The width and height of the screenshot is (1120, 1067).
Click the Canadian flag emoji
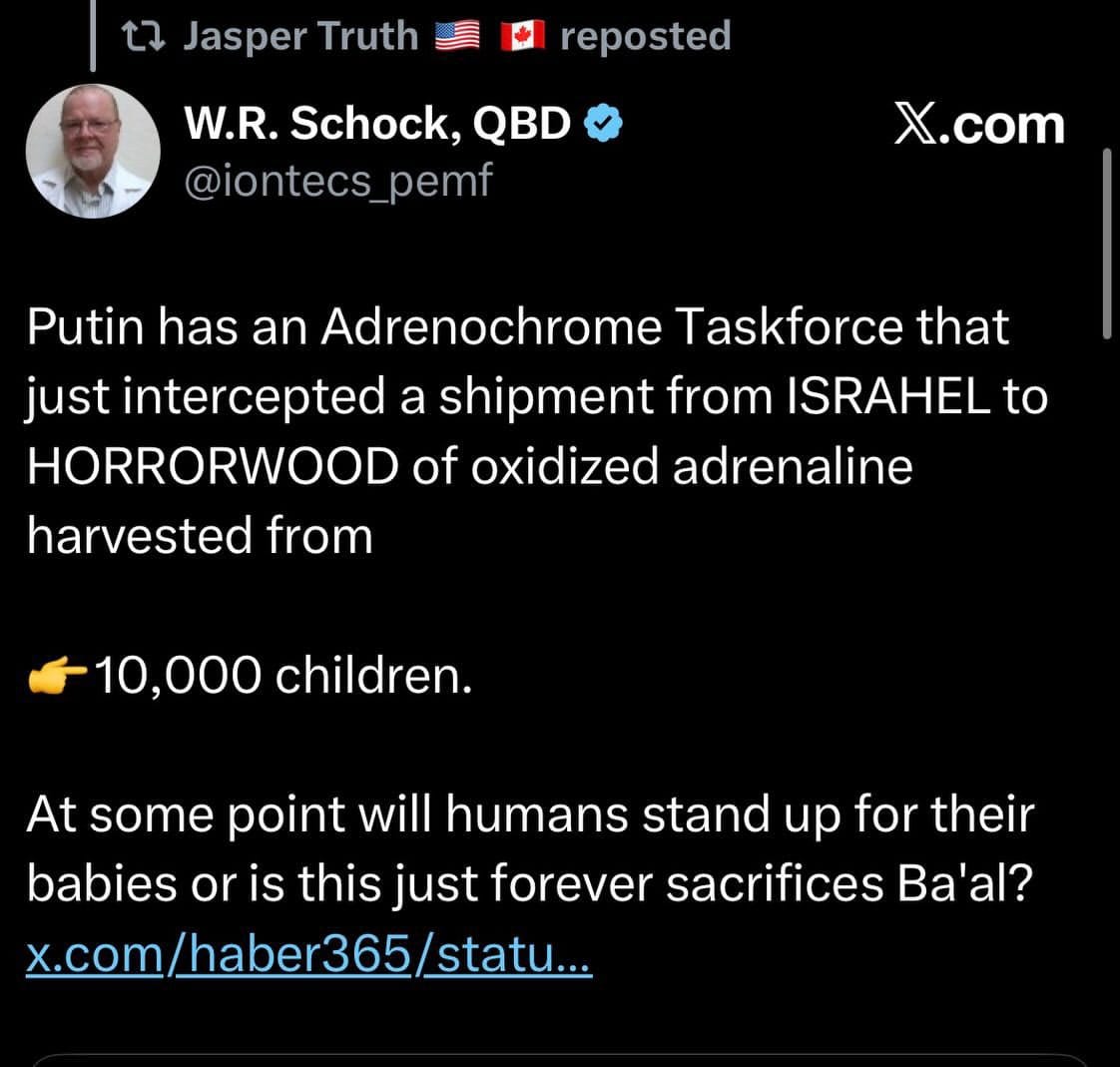[x=521, y=37]
